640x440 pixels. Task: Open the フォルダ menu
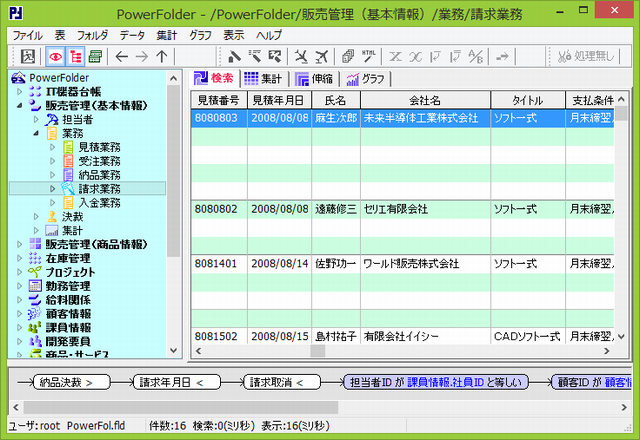pos(92,36)
